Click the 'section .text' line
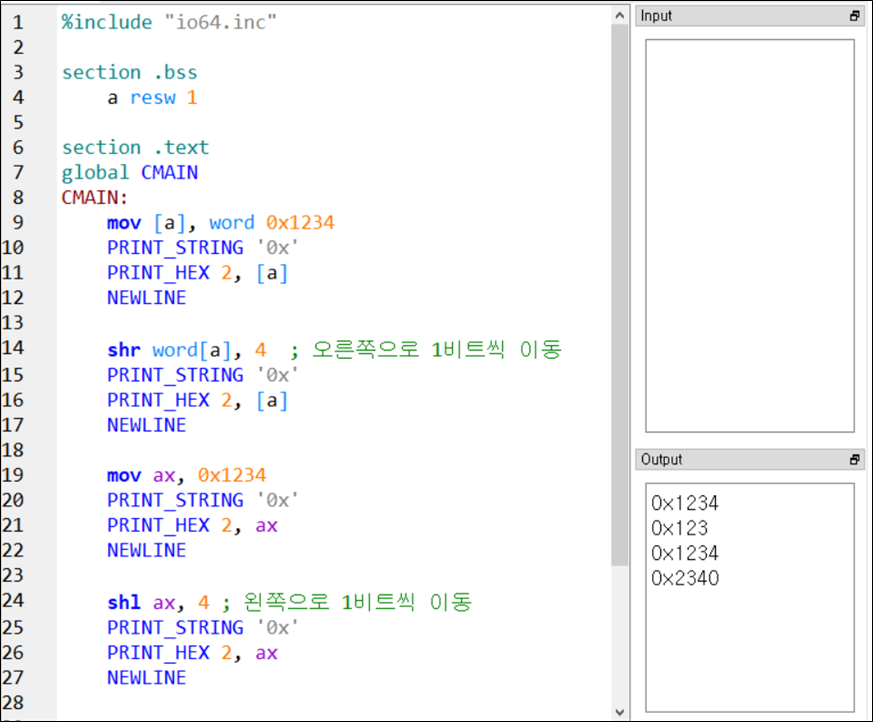Screen dimensions: 873x722 [x=135, y=148]
